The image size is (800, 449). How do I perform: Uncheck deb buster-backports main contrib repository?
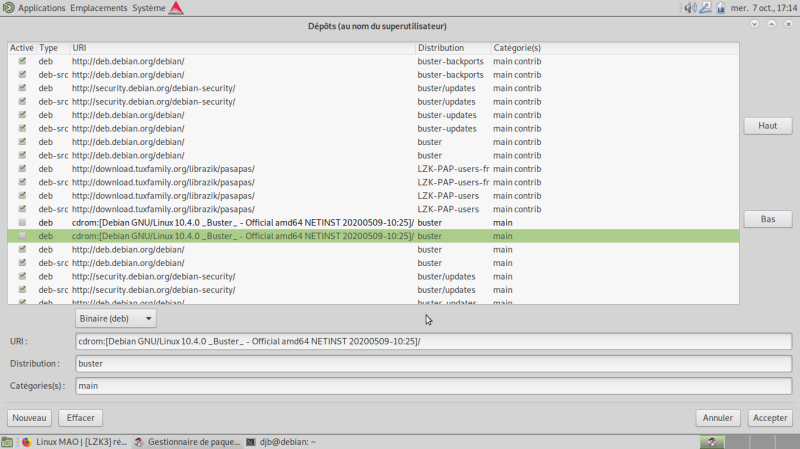(x=22, y=61)
